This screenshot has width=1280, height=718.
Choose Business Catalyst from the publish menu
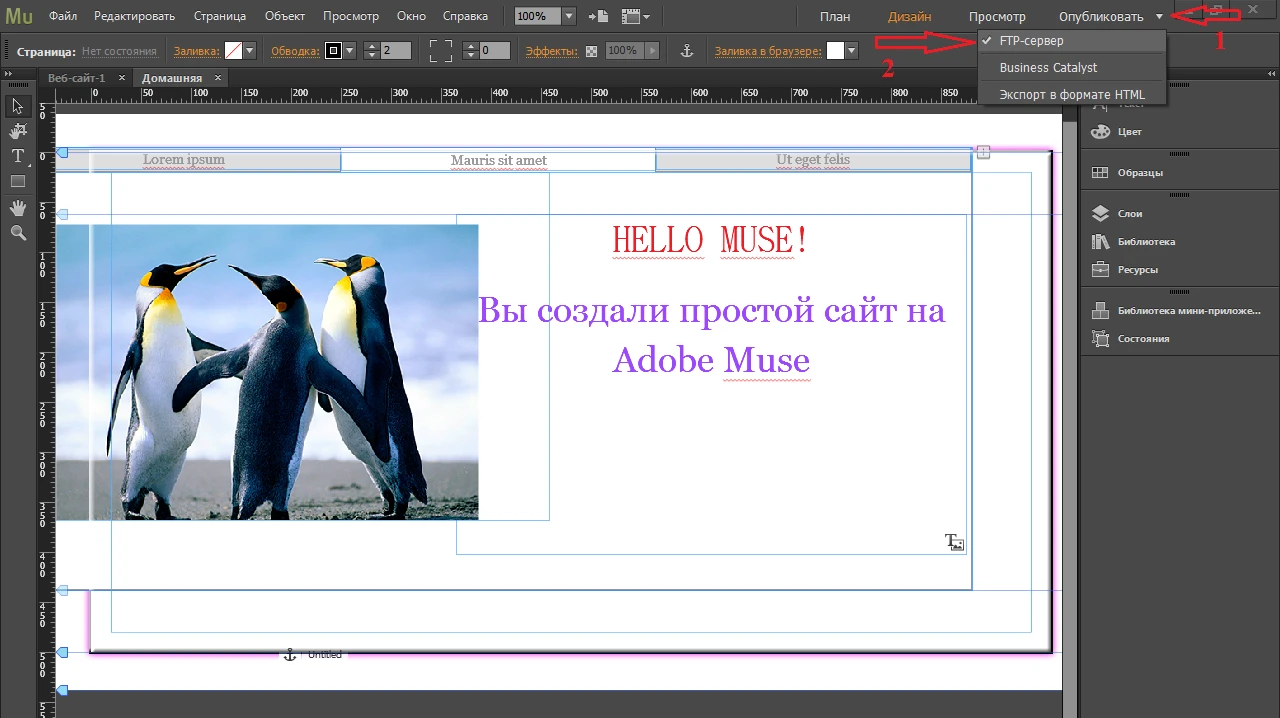(1048, 68)
